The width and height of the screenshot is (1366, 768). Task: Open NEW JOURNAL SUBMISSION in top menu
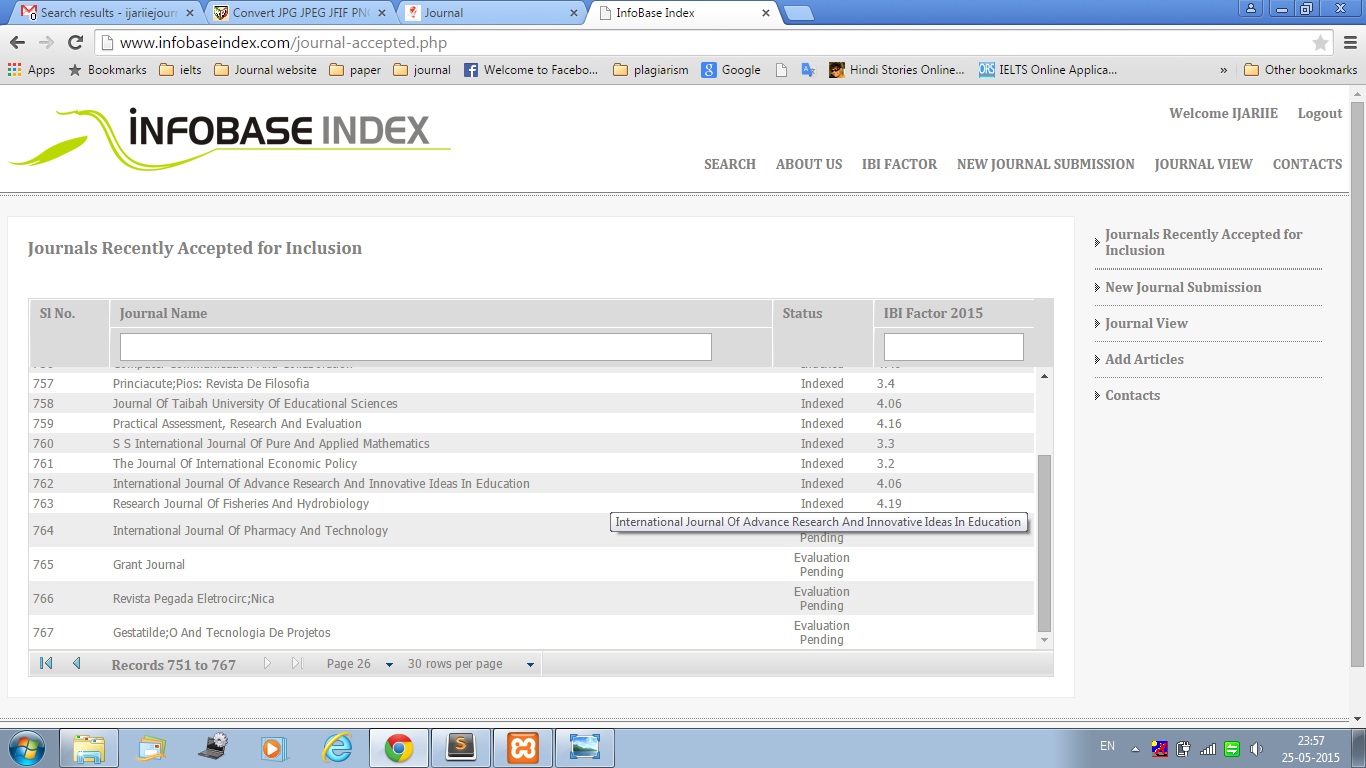pos(1046,164)
